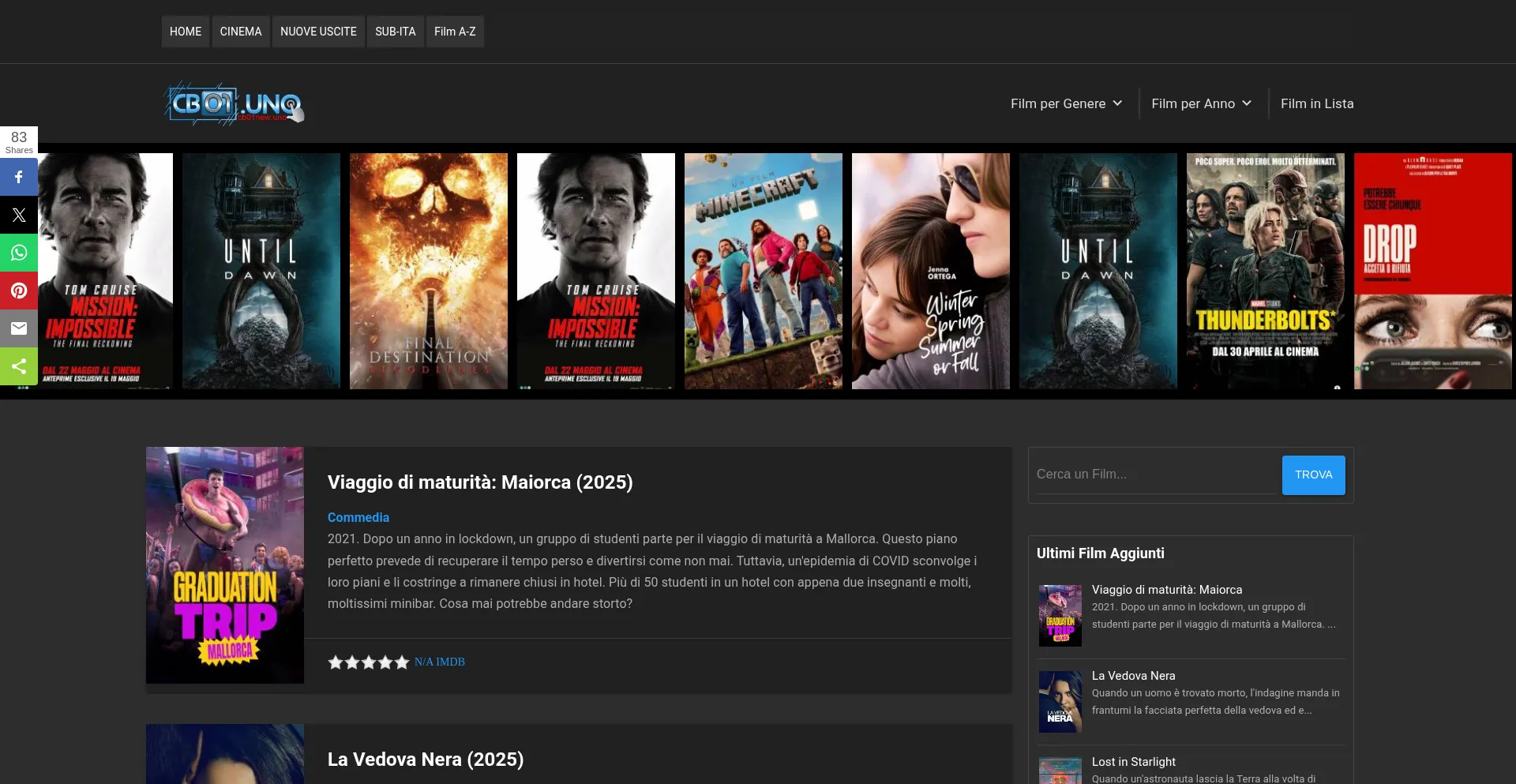
Task: Open the Film in Lista page
Action: click(1317, 103)
